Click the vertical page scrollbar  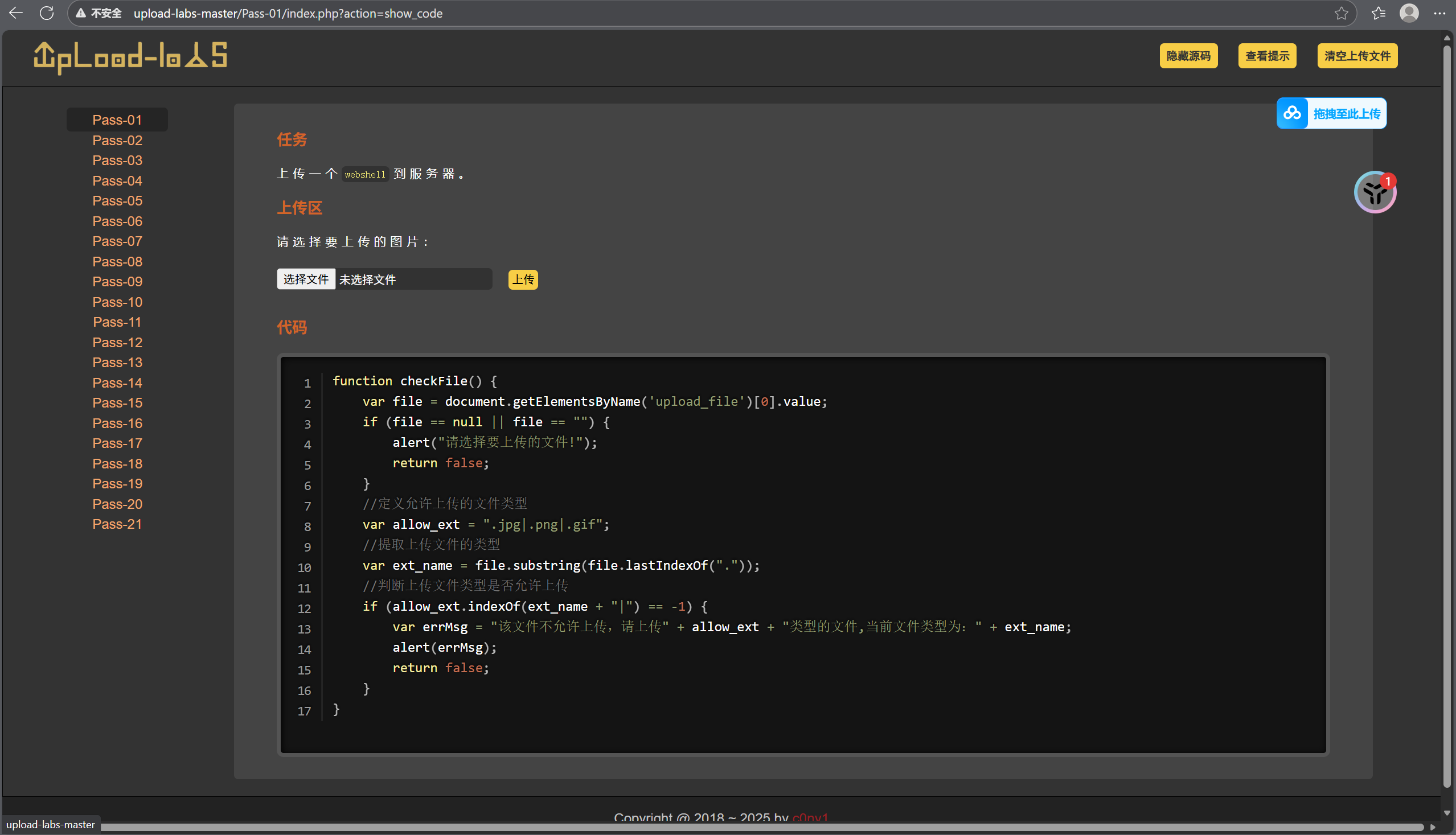[1446, 401]
